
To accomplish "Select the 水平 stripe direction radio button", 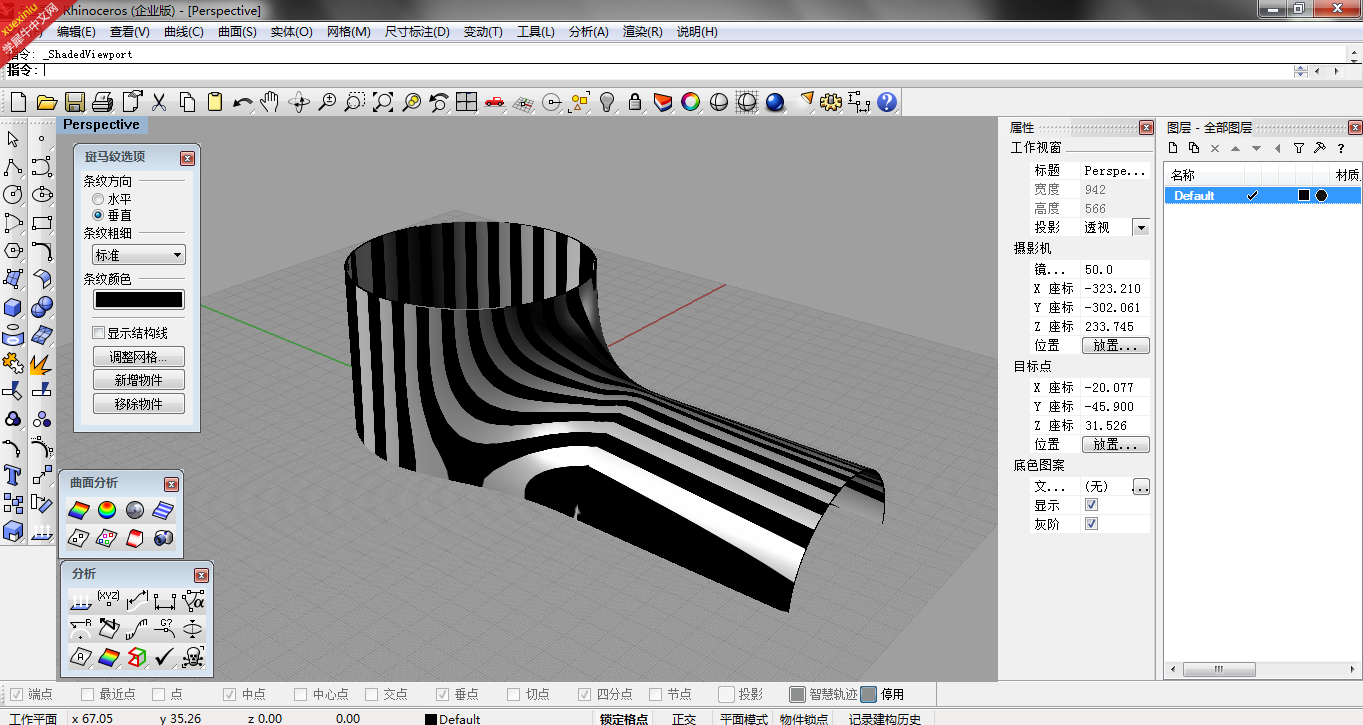I will [98, 200].
